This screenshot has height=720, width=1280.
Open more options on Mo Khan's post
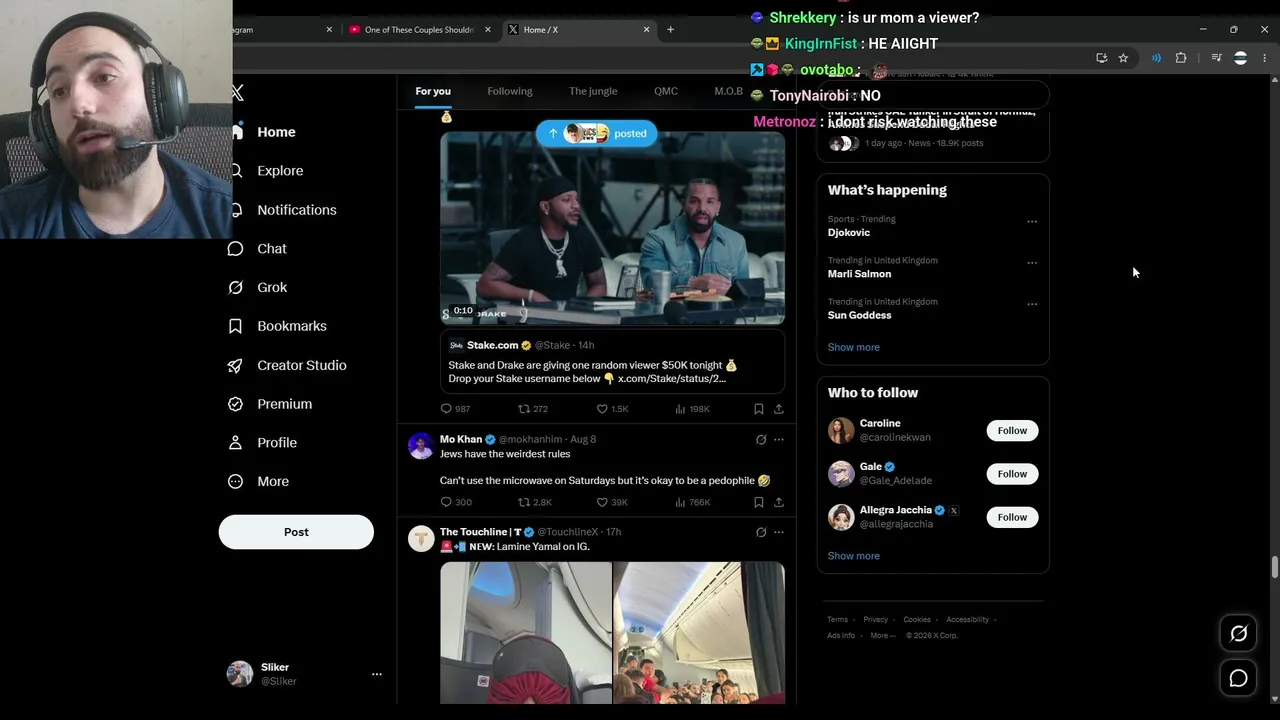click(x=779, y=439)
